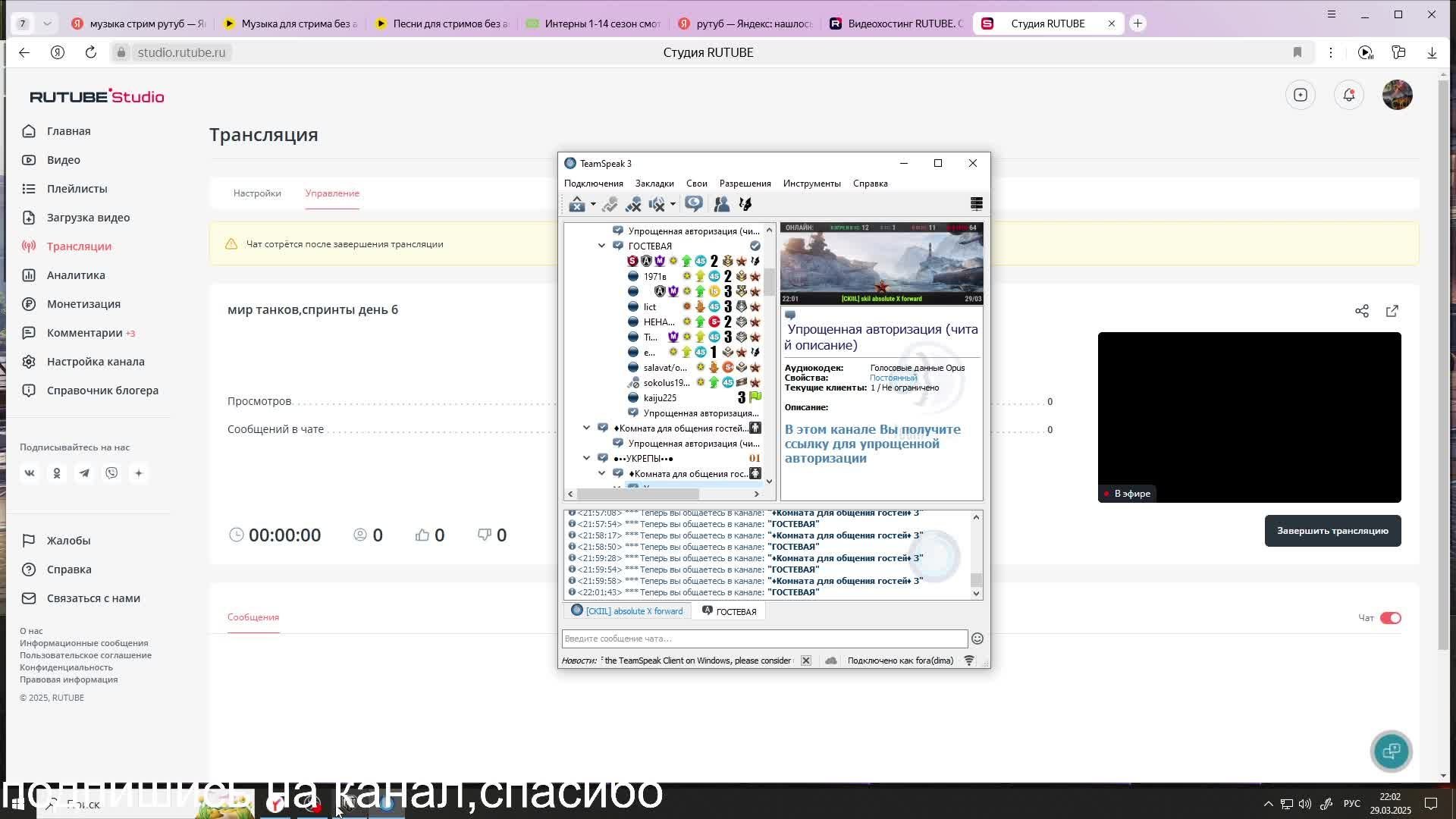1456x819 pixels.
Task: Toggle the Чат switch off
Action: [1390, 618]
